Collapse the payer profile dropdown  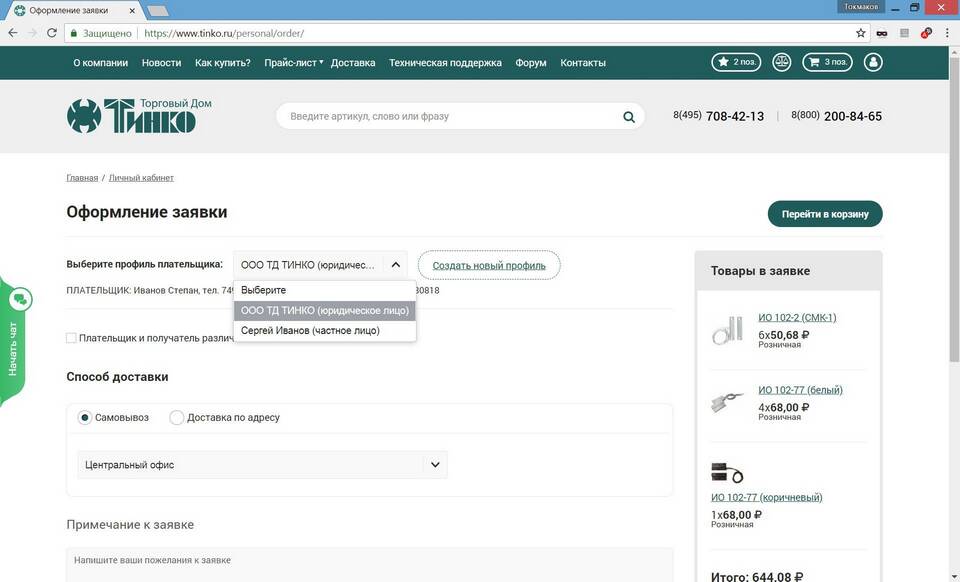tap(396, 265)
